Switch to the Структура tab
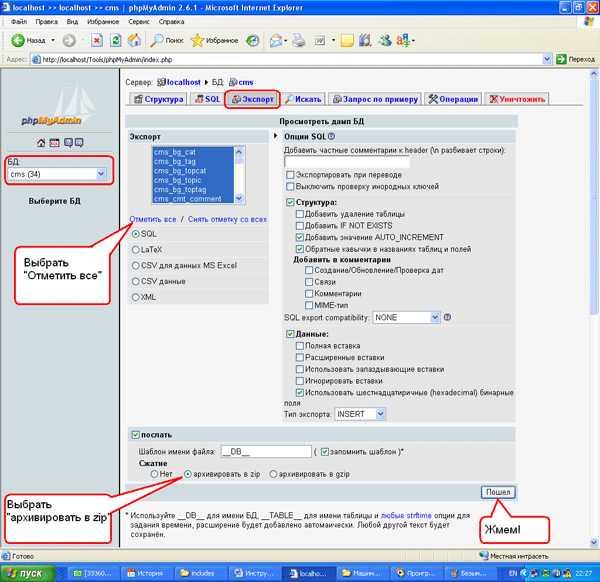 click(158, 99)
